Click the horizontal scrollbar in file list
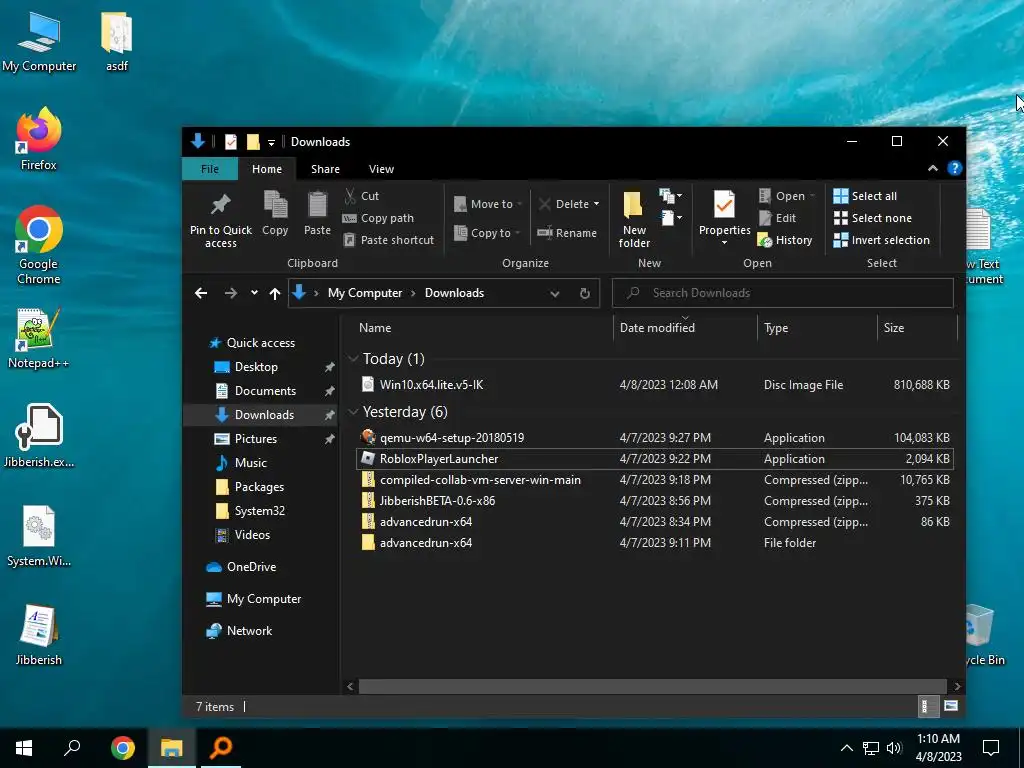The image size is (1024, 768). (652, 686)
